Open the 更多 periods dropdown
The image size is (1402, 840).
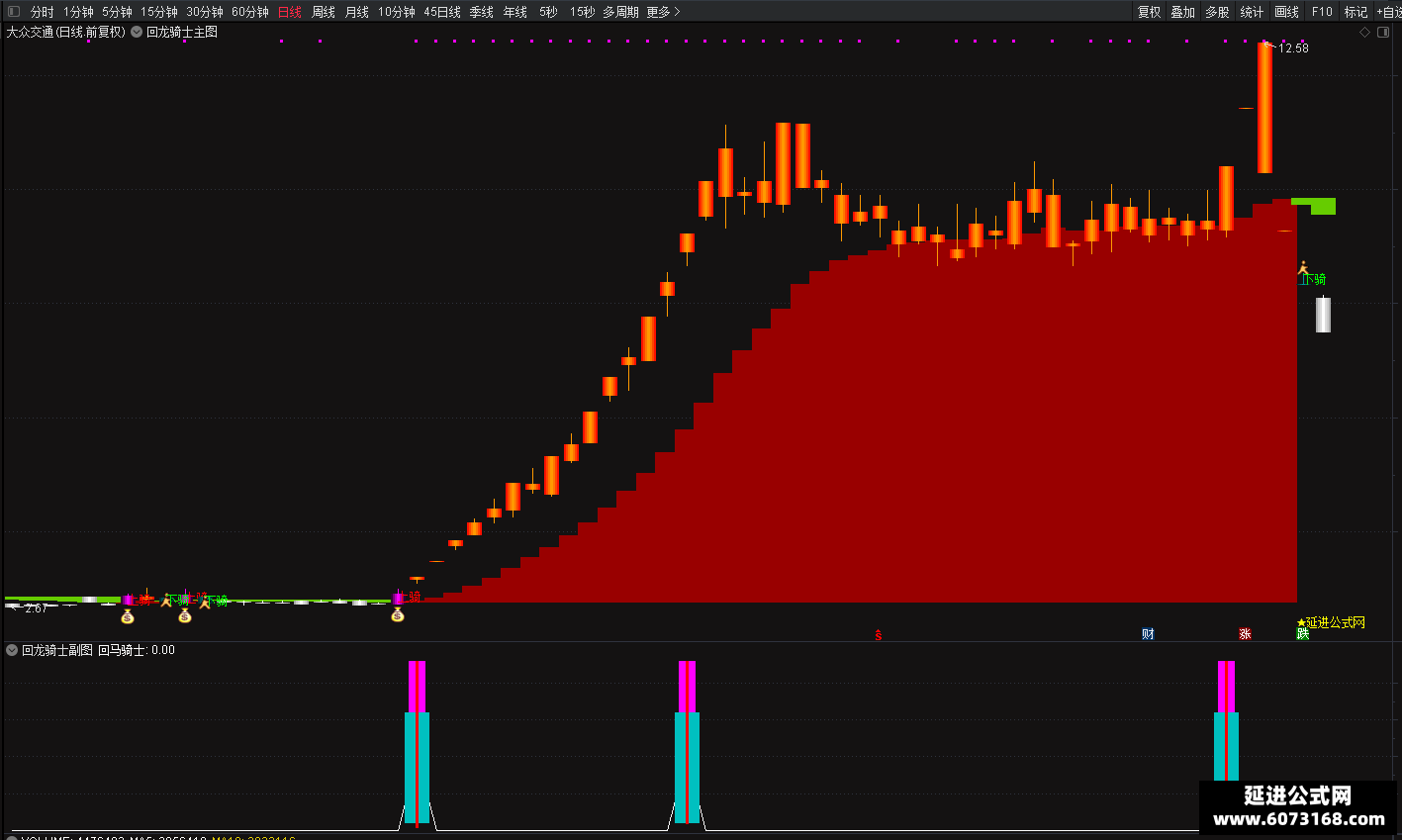coord(663,12)
